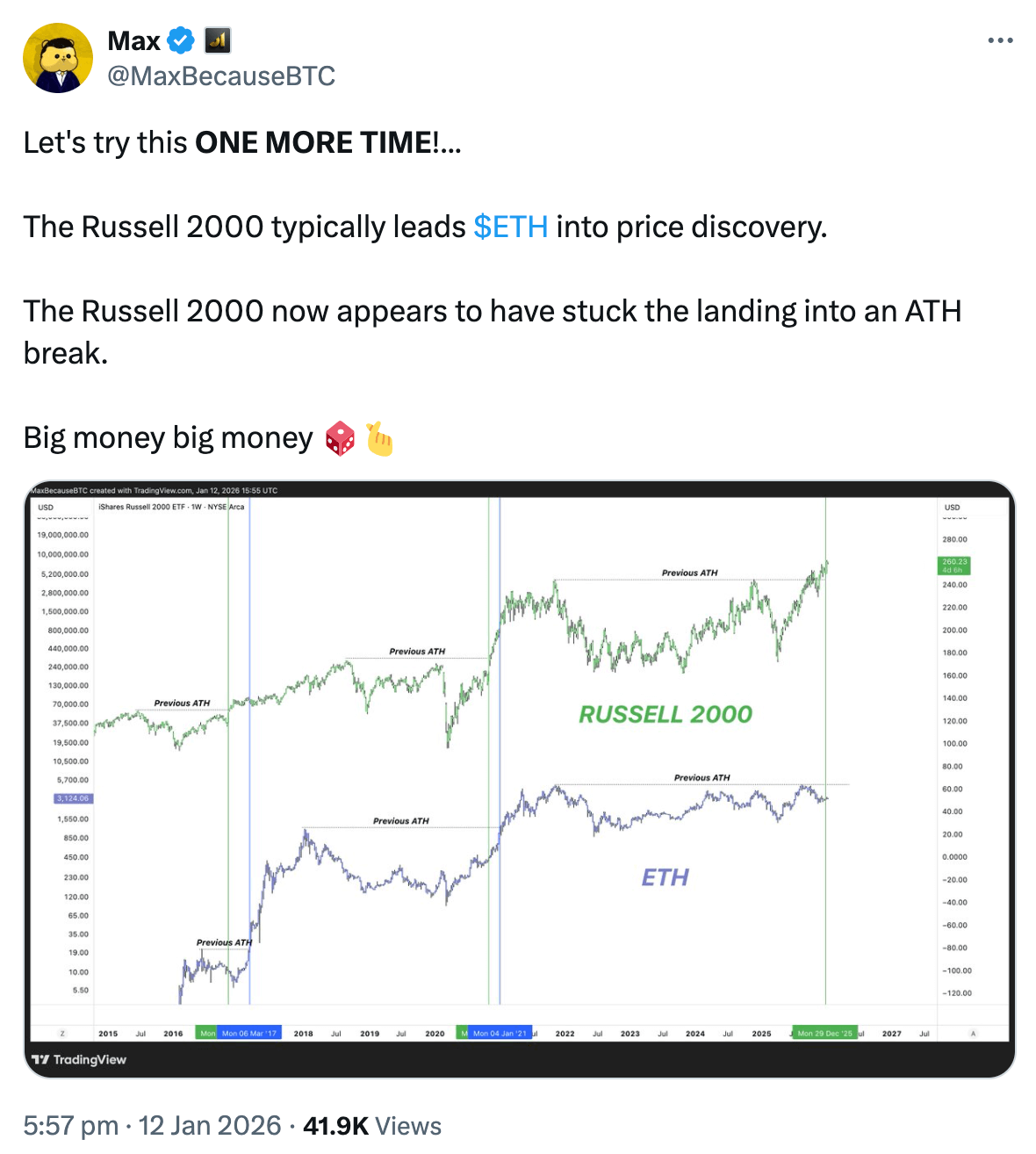Click the A auto-scale button at chart corner
This screenshot has width=1036, height=1154.
pos(973,1034)
